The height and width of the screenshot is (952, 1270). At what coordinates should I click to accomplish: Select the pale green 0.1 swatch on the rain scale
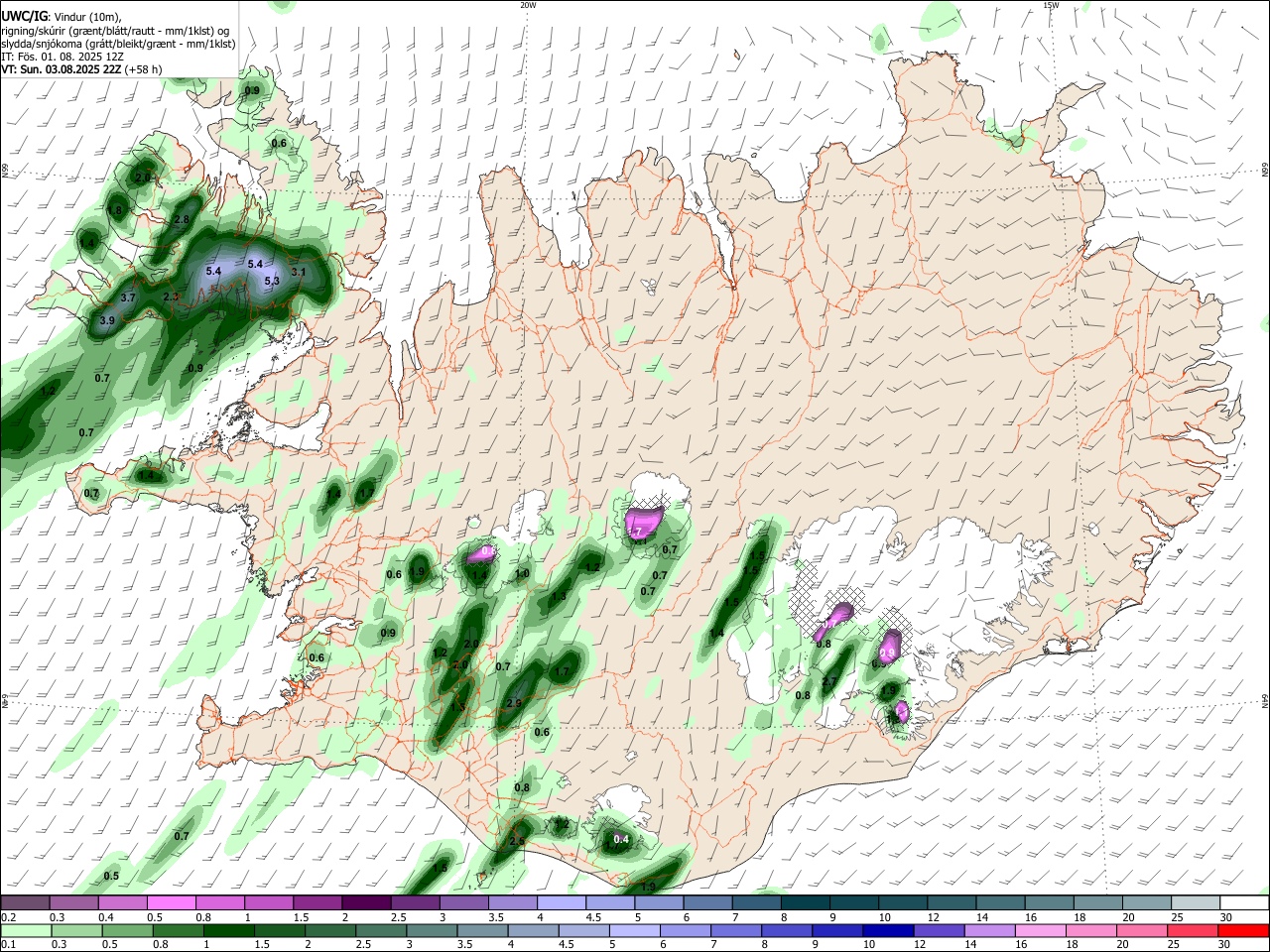[25, 930]
